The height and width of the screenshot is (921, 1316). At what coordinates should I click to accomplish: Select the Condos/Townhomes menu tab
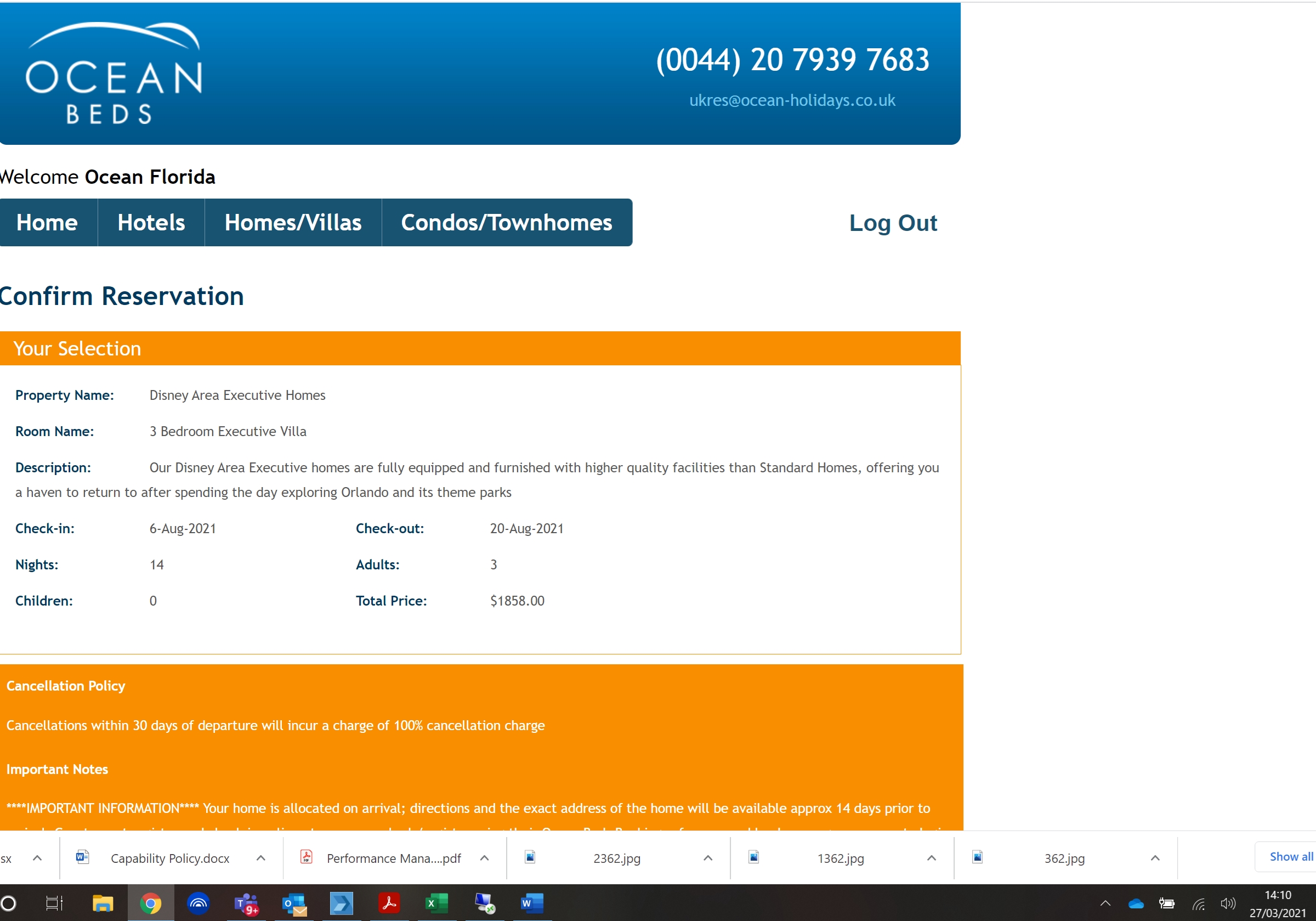pos(506,223)
